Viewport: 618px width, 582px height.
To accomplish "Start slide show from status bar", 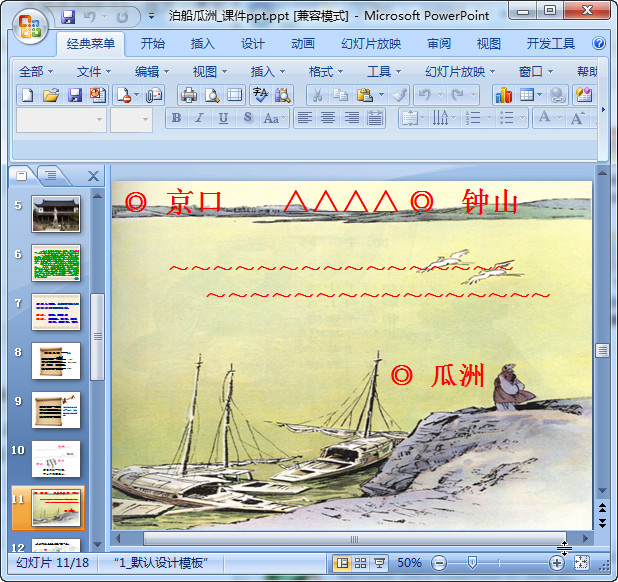I will (x=379, y=563).
